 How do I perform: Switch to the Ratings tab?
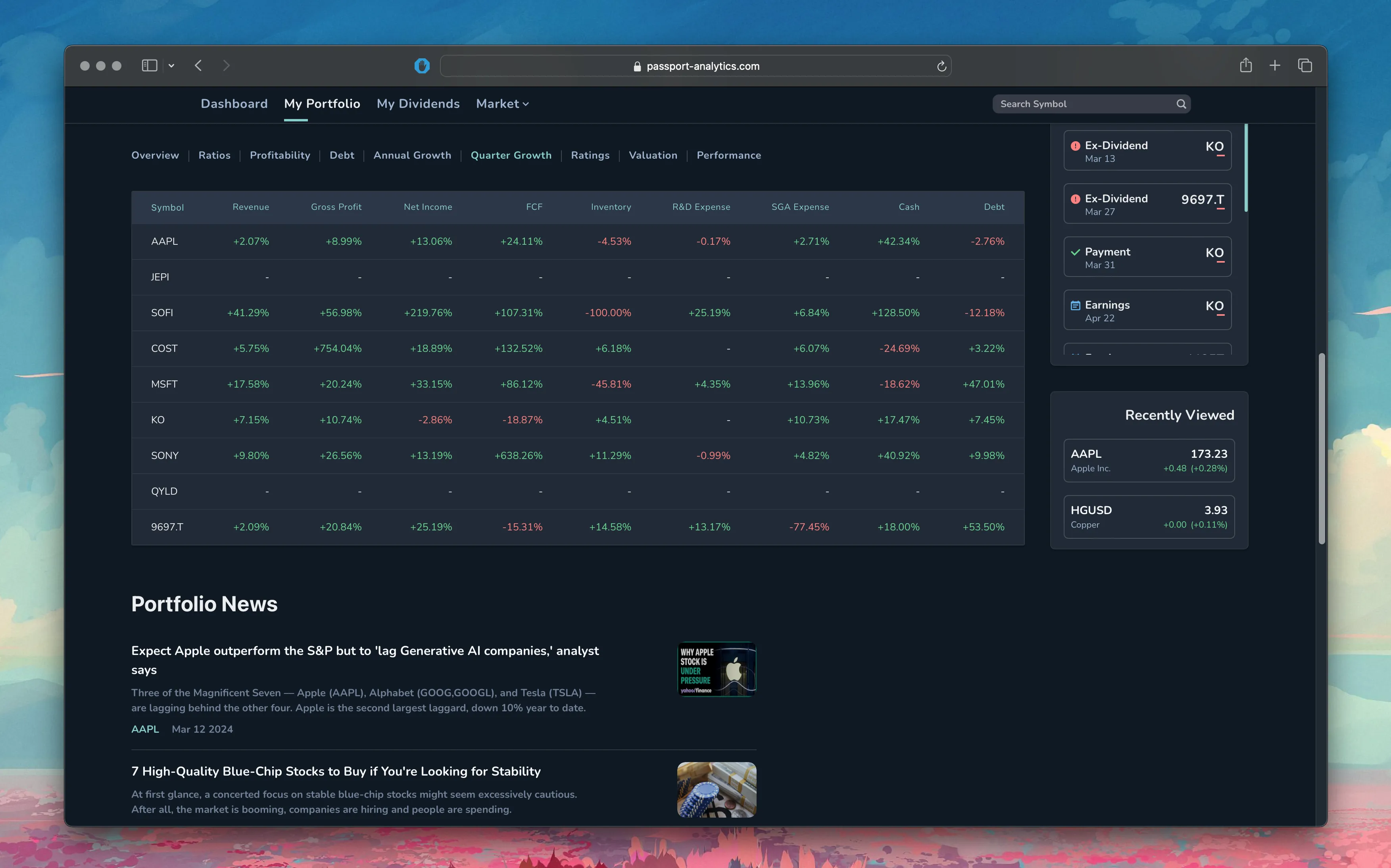590,155
